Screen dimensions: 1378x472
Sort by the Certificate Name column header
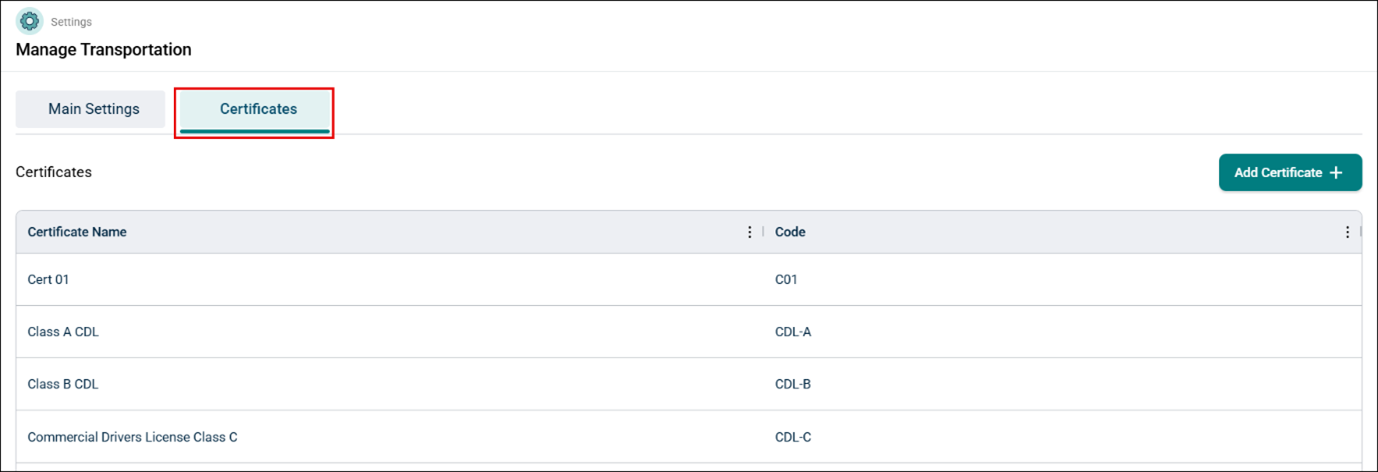coord(77,232)
